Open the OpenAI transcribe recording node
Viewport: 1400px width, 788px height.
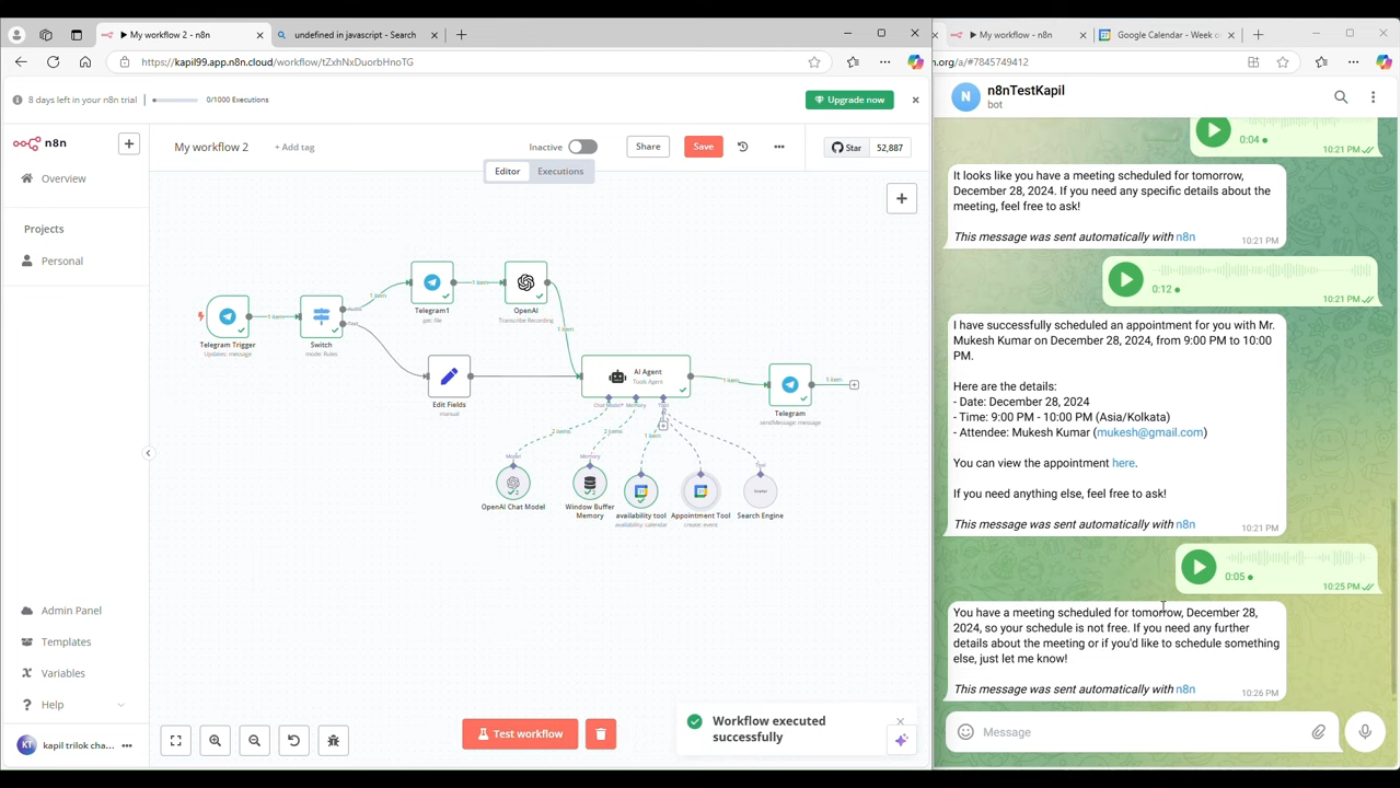(x=526, y=283)
